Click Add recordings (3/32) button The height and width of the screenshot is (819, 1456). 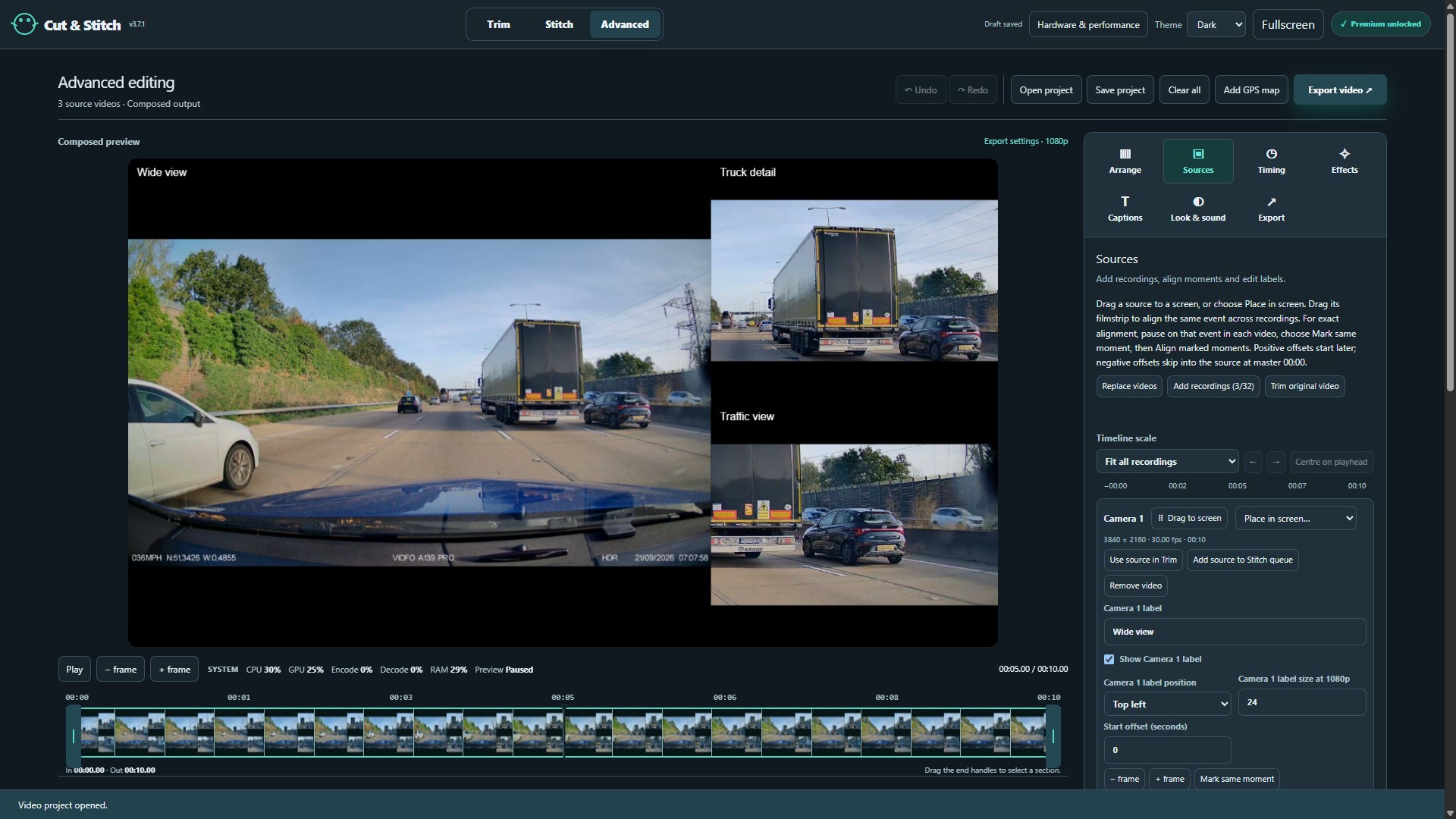pyautogui.click(x=1213, y=386)
